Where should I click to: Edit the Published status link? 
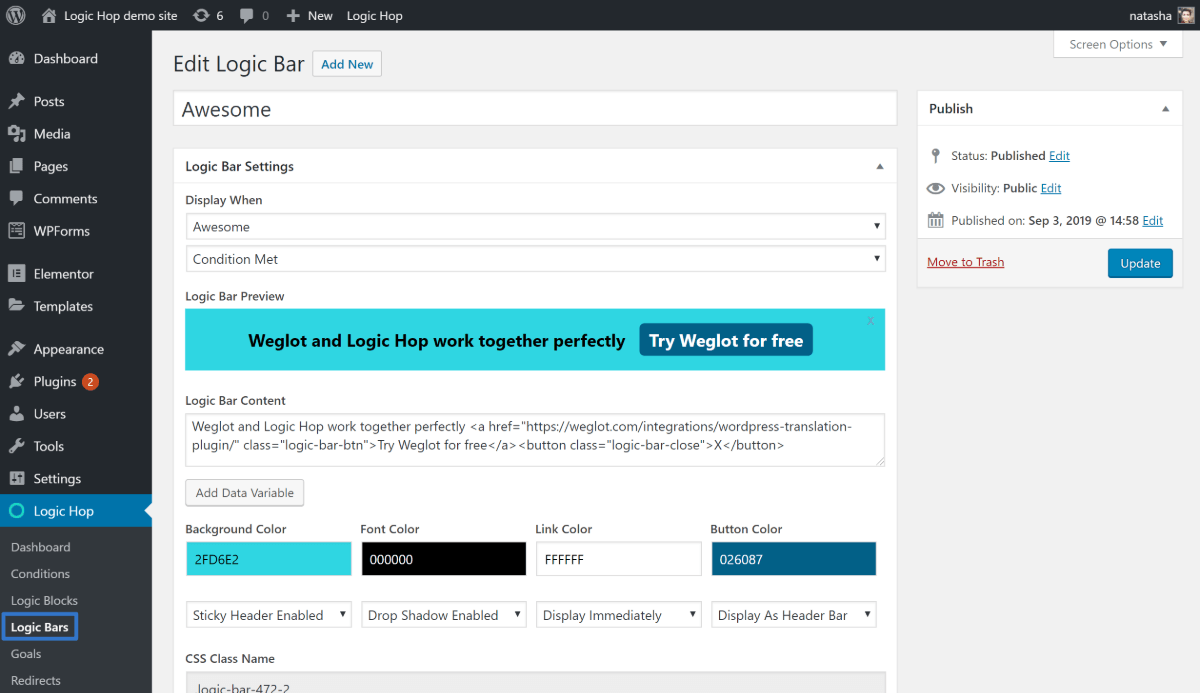click(x=1059, y=156)
